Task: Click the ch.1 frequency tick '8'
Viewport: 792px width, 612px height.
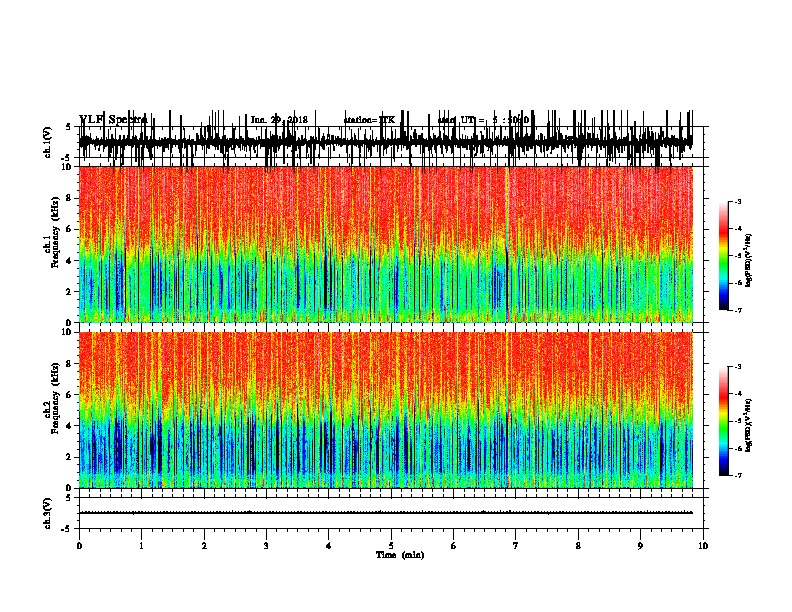Action: click(69, 198)
